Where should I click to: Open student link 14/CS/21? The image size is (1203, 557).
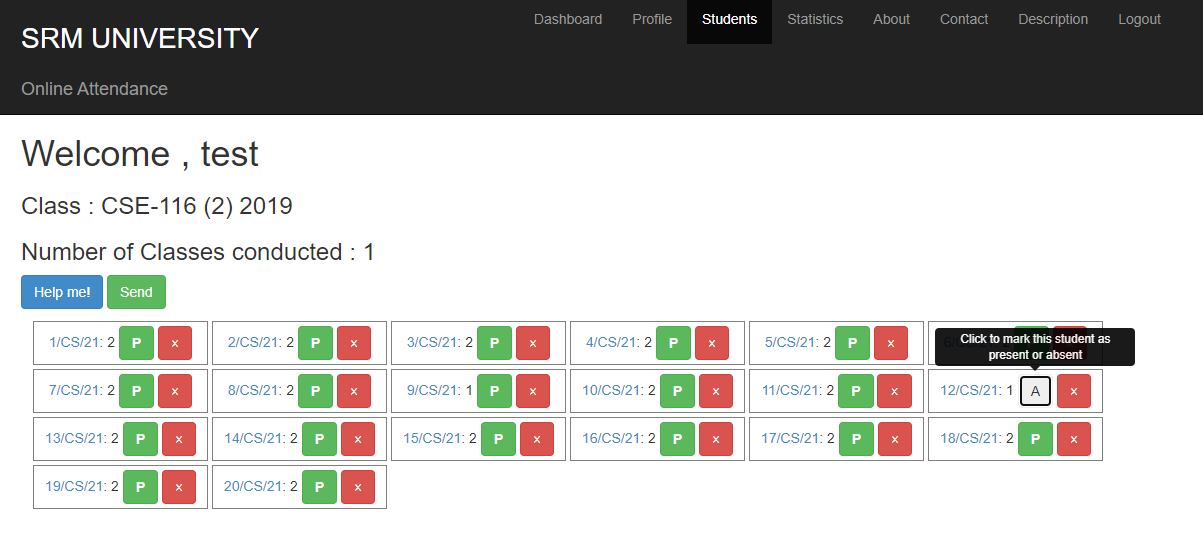[255, 439]
